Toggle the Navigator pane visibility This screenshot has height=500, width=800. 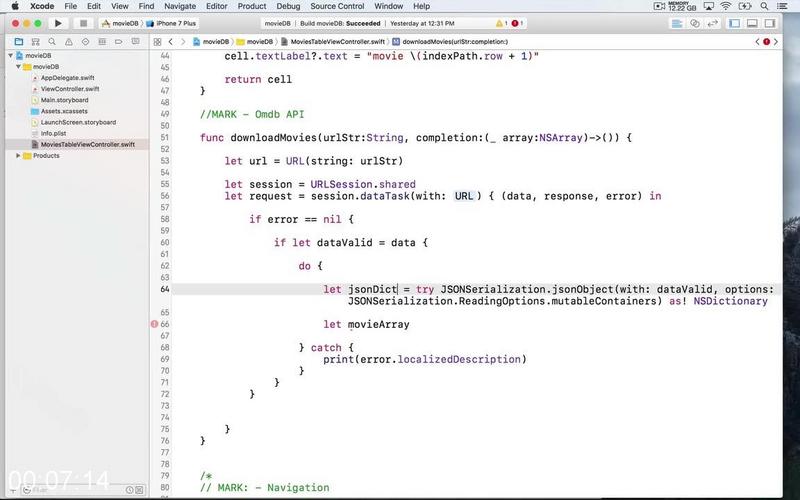coord(734,23)
